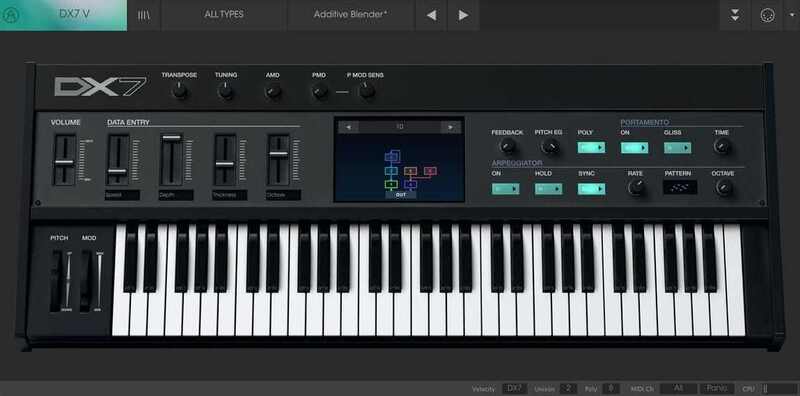Select previous algorithm in display
Viewport: 800px width, 396px height.
[348, 127]
